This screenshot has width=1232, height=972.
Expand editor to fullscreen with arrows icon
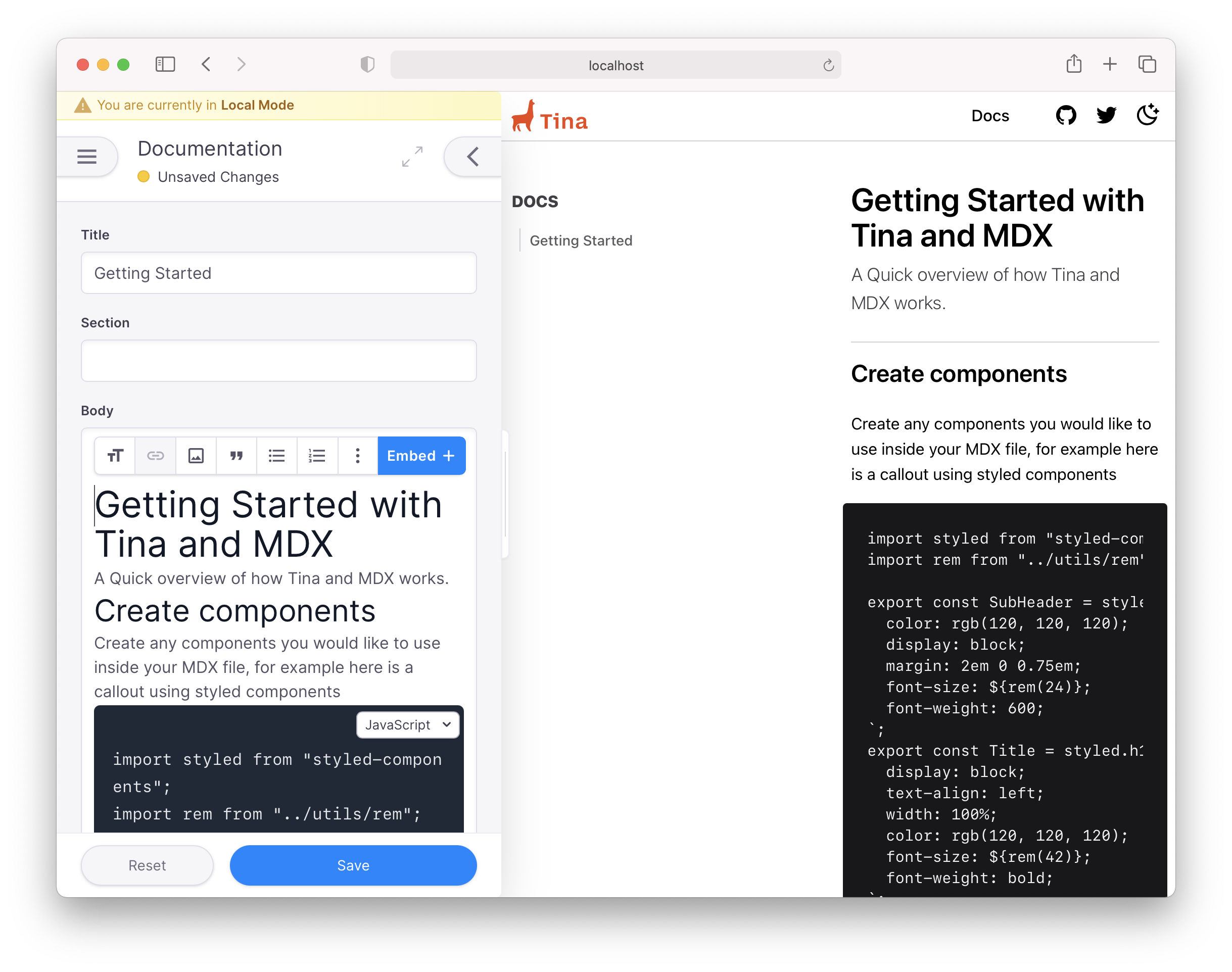412,157
